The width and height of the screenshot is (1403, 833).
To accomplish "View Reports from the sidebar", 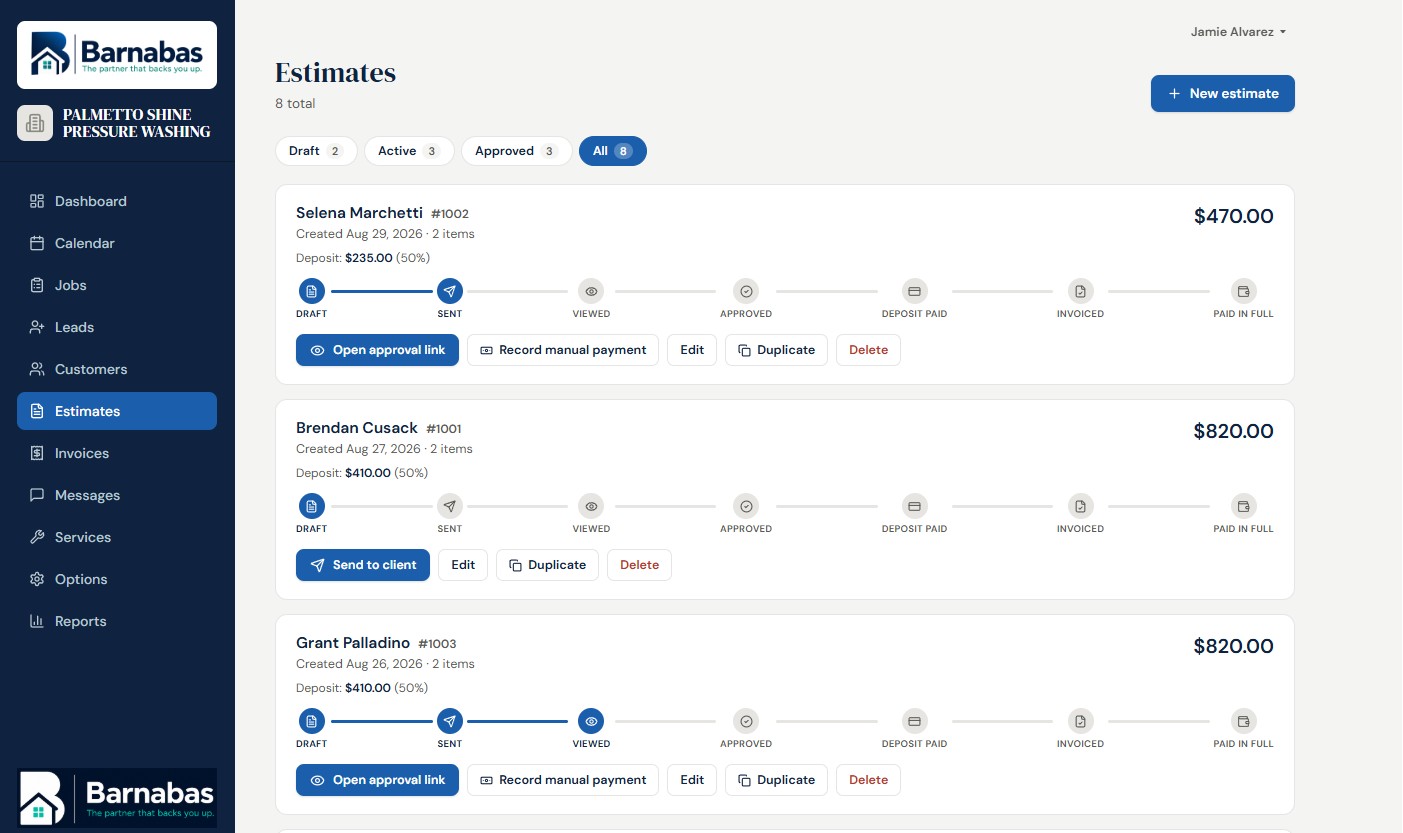I will [117, 621].
